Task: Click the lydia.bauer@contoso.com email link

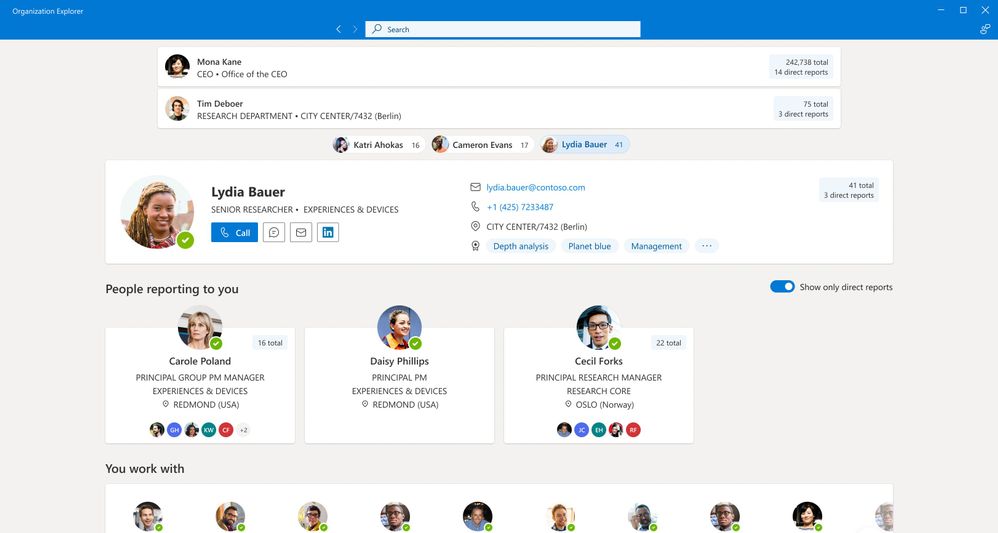Action: 535,187
